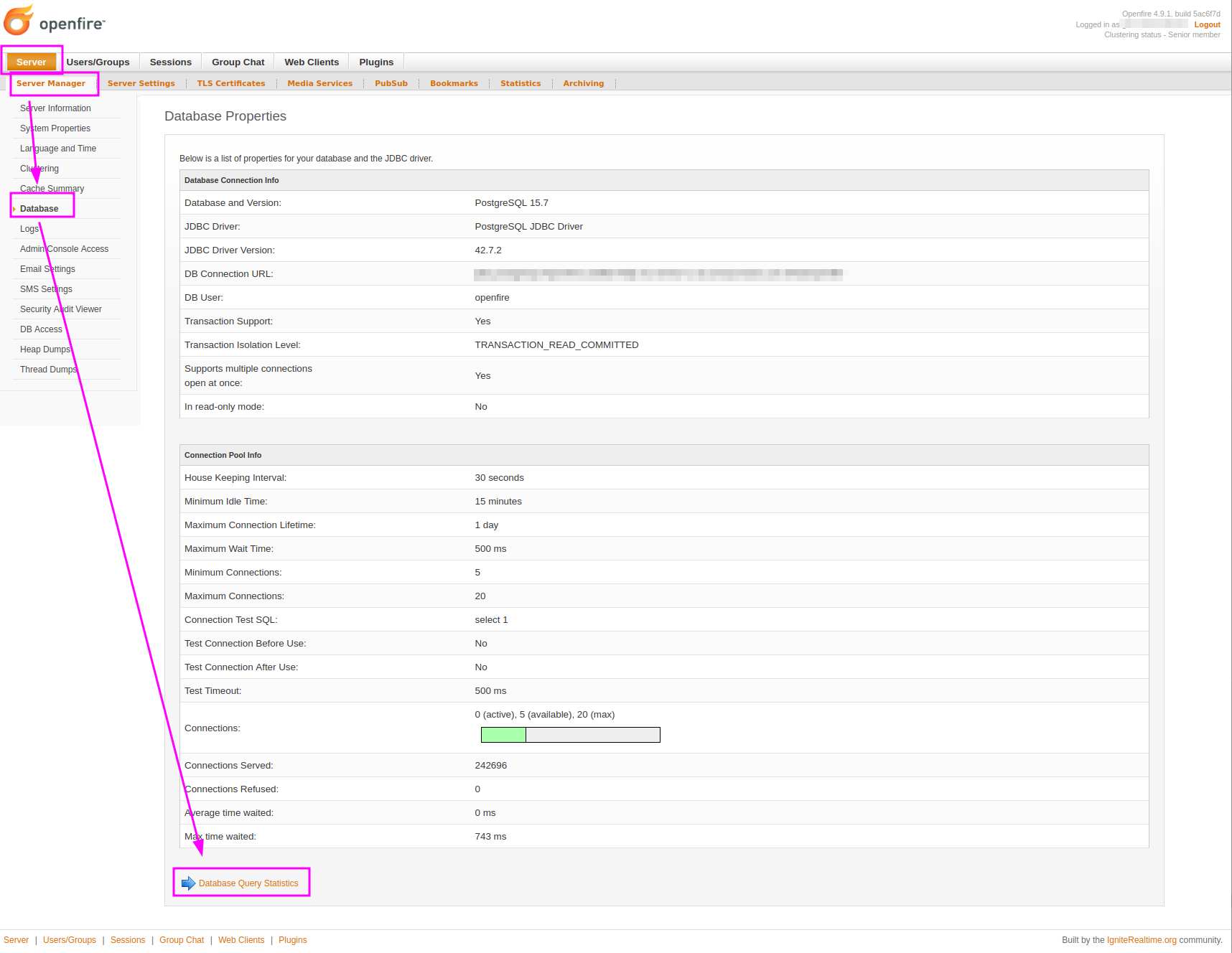Switch to the Users/Groups tab
This screenshot has height=953, width=1232.
click(98, 62)
